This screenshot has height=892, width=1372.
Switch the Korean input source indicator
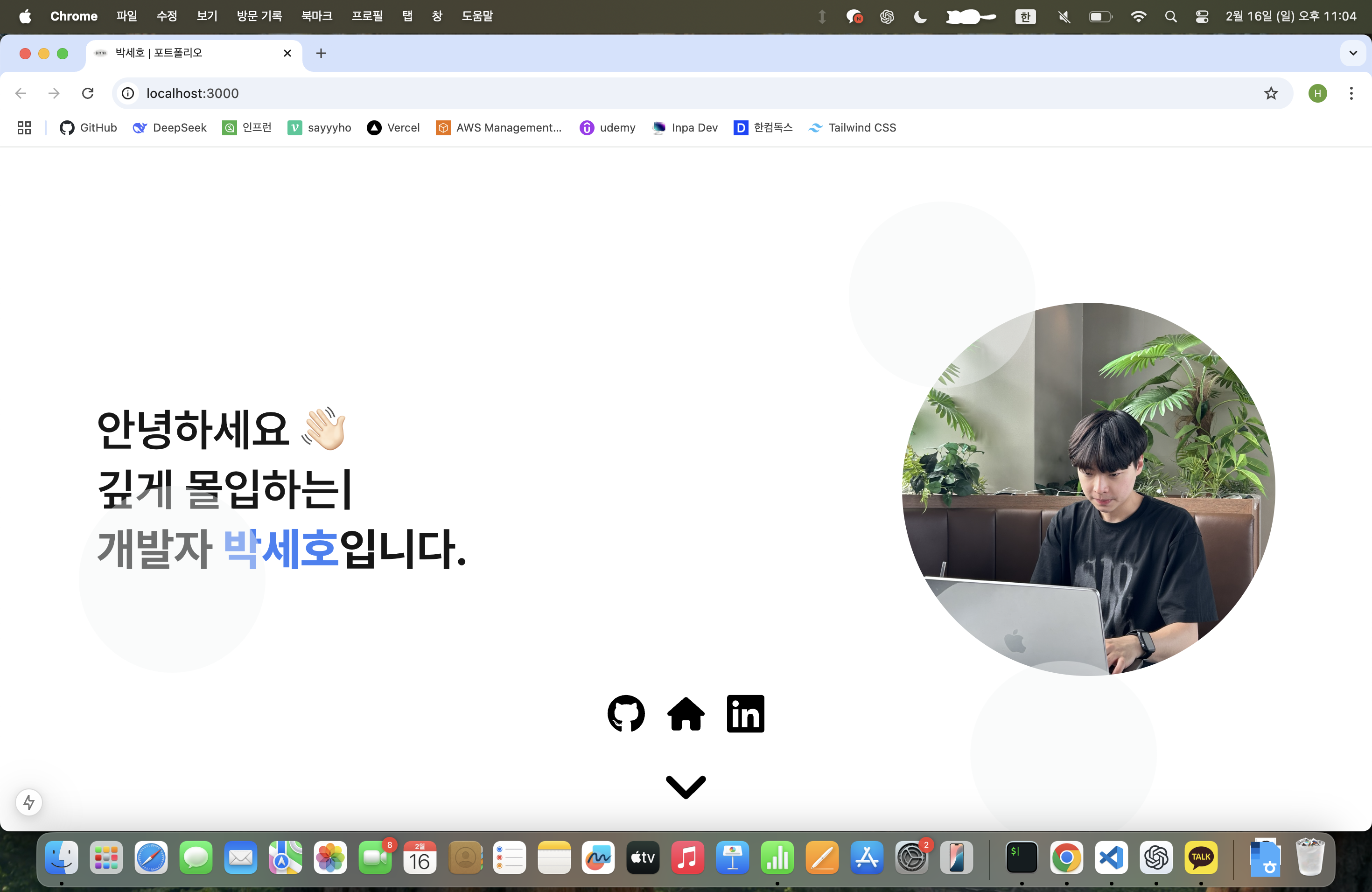click(1025, 17)
